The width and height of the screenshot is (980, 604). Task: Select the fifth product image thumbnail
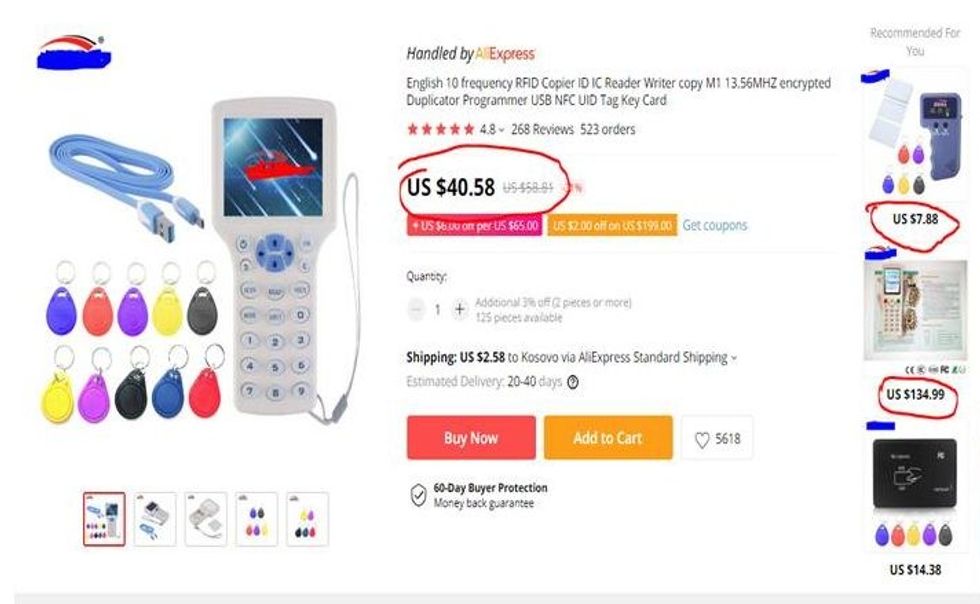tap(307, 519)
